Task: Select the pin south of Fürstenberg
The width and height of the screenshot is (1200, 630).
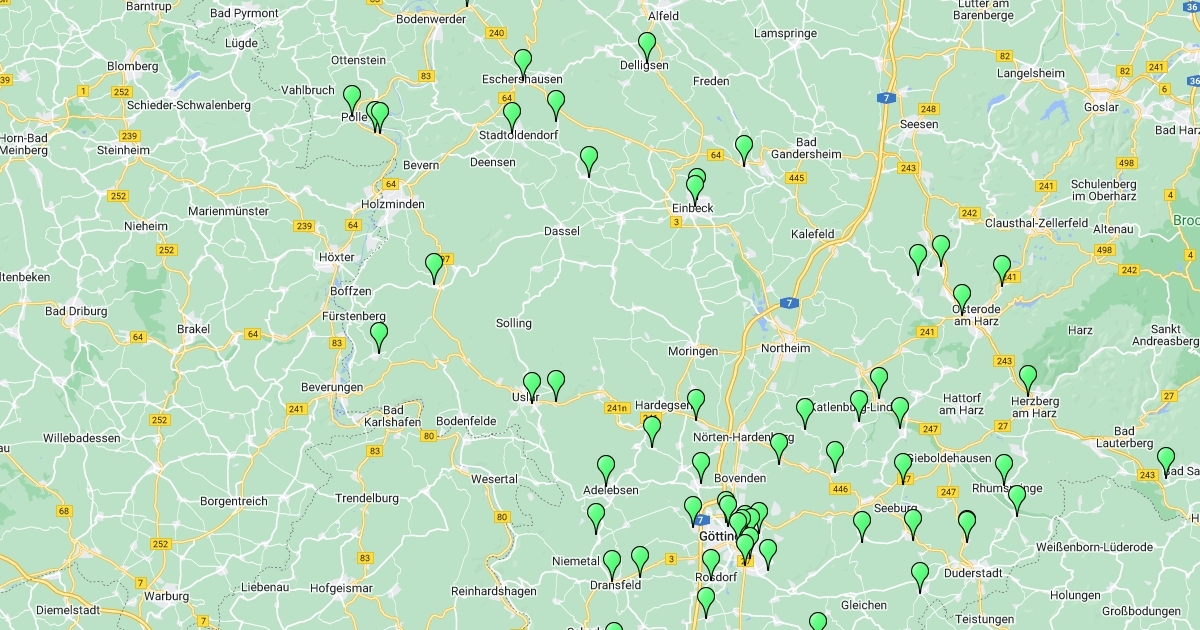Action: click(x=379, y=337)
